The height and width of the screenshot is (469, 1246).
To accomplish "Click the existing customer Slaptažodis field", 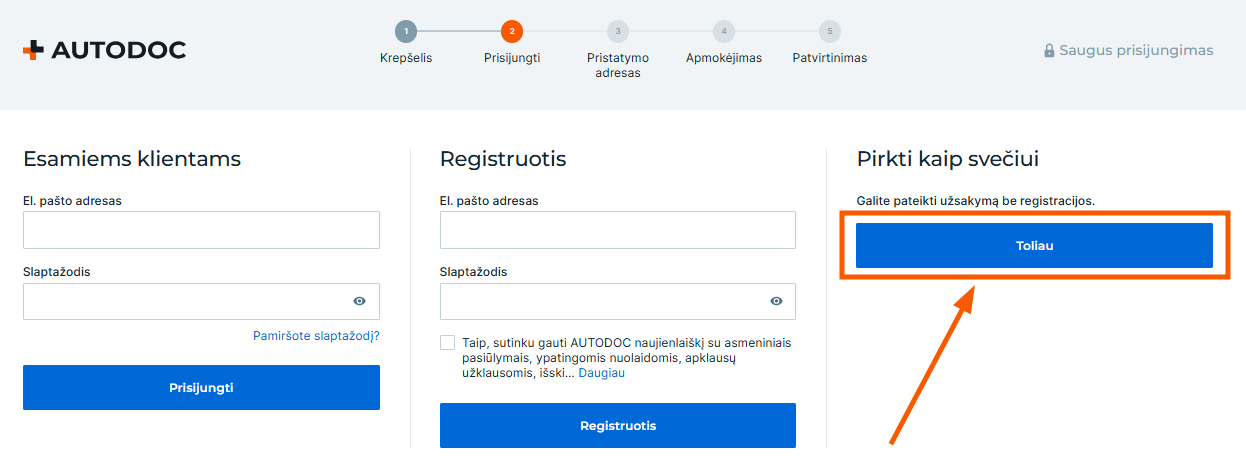I will pos(185,301).
